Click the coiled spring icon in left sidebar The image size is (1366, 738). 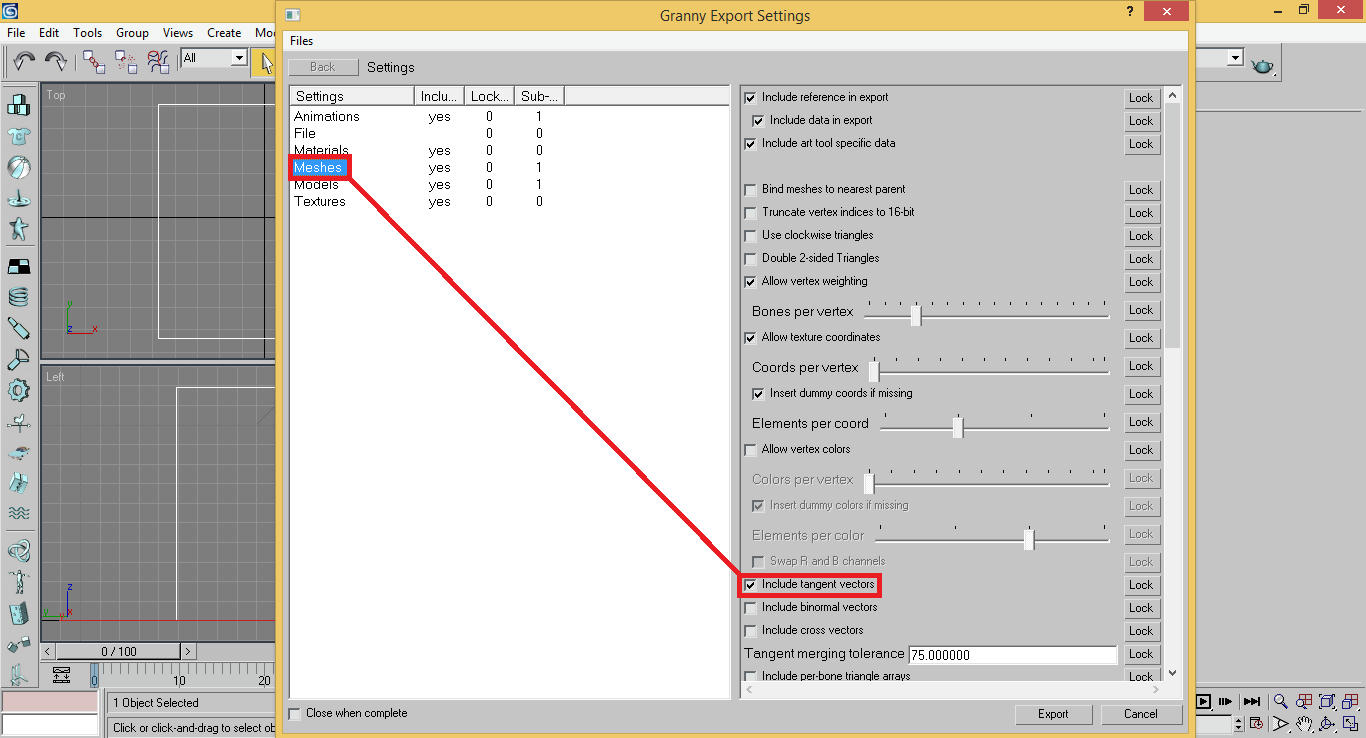tap(18, 297)
